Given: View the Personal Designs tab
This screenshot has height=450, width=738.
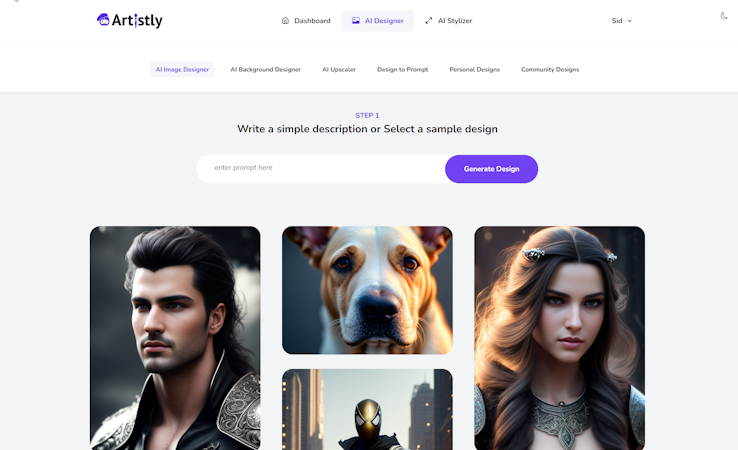Looking at the screenshot, I should pyautogui.click(x=474, y=69).
